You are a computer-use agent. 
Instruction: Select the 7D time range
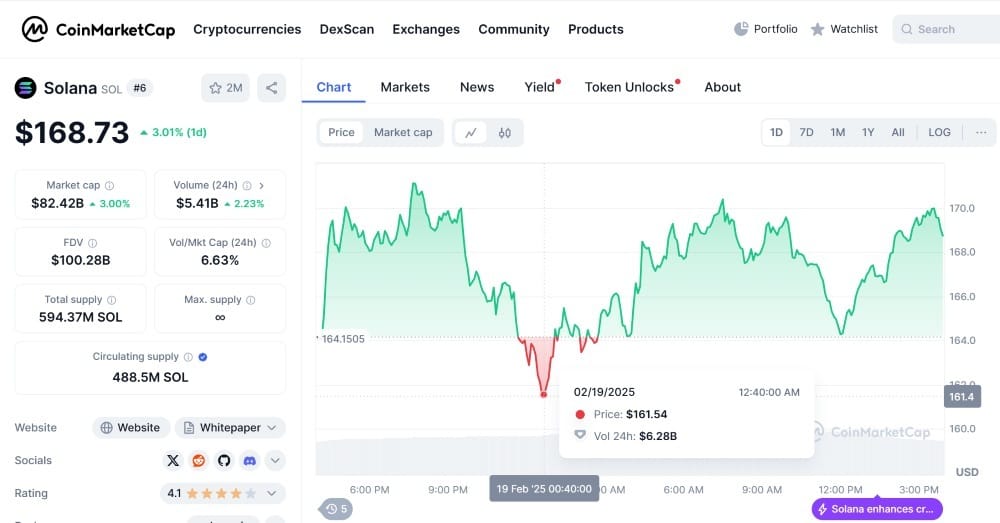click(x=806, y=132)
